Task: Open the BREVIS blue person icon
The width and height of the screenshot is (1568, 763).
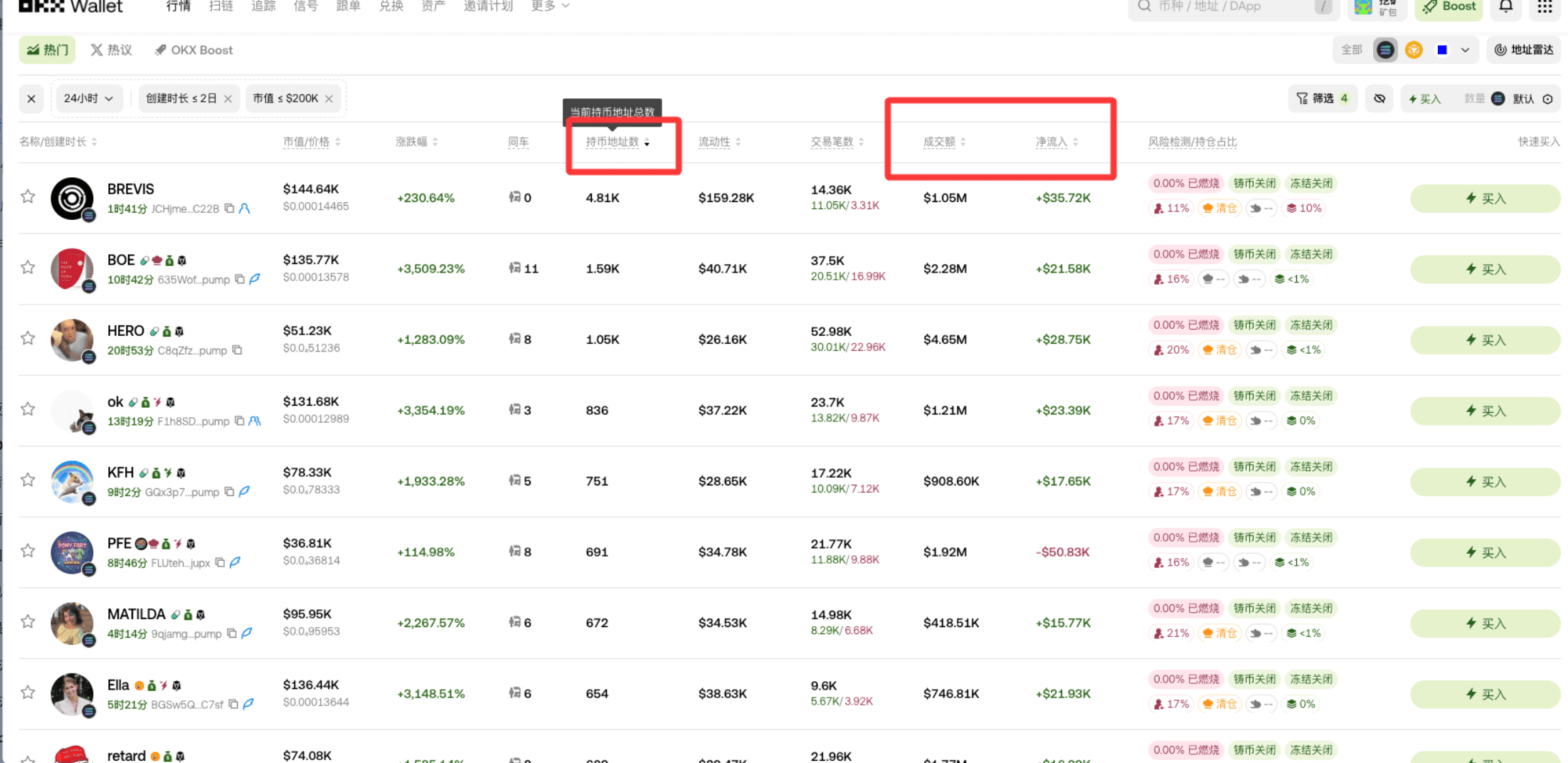Action: tap(245, 209)
